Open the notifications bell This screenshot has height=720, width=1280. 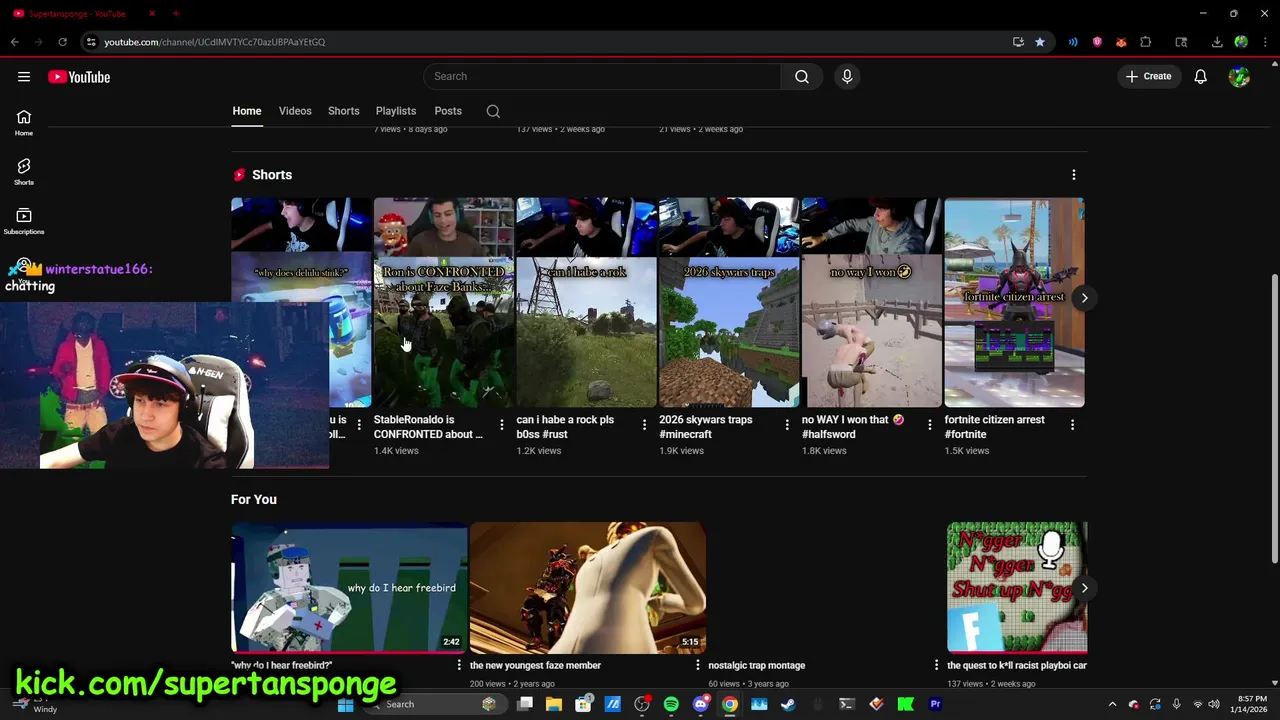[1201, 76]
